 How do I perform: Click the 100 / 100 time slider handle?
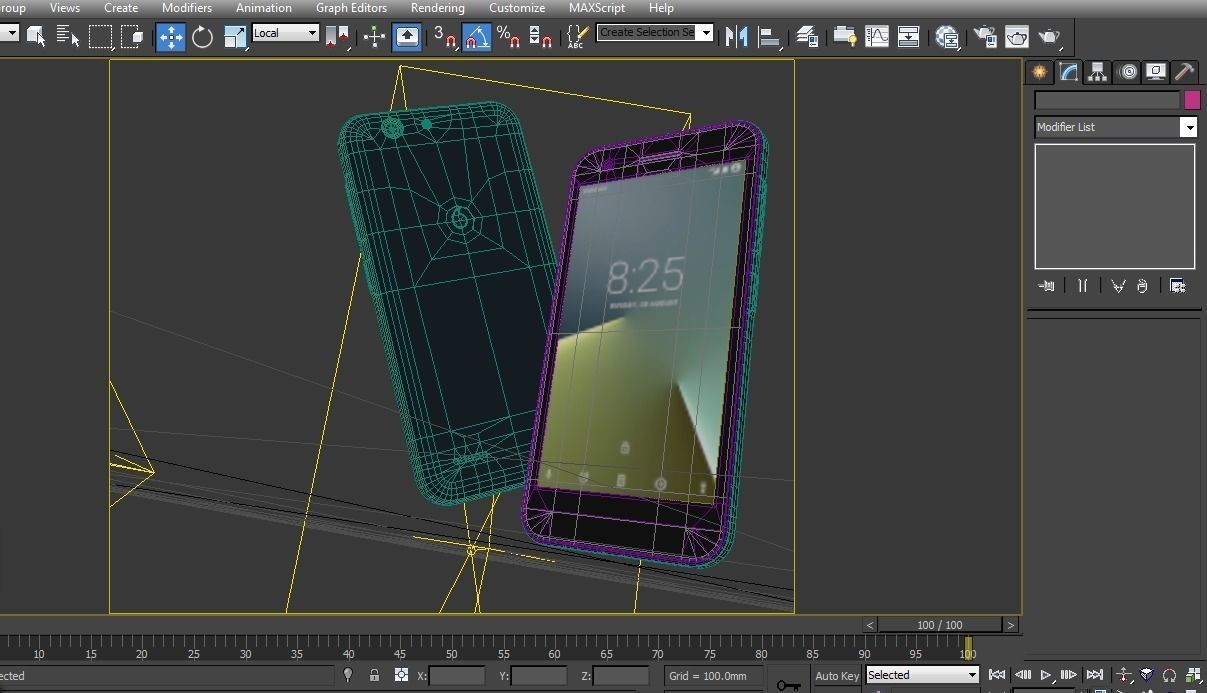coord(940,625)
